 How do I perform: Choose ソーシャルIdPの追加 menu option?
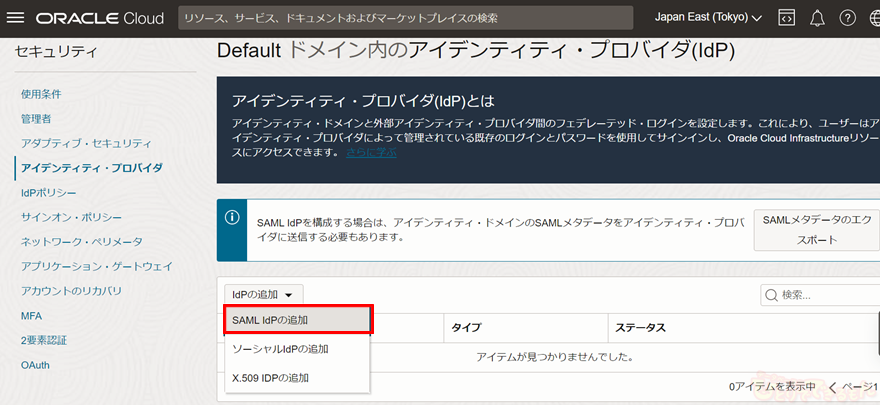tap(280, 349)
